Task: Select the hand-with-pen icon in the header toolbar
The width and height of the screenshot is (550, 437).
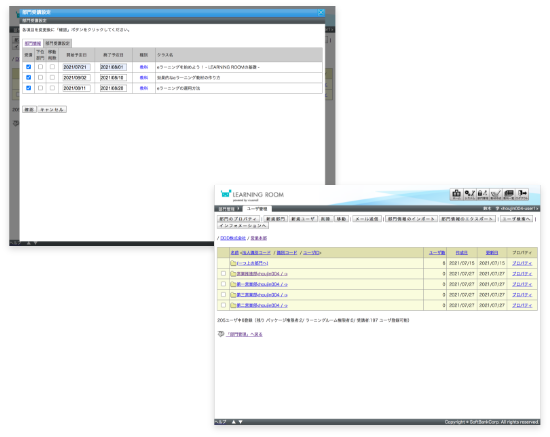Action: (496, 194)
